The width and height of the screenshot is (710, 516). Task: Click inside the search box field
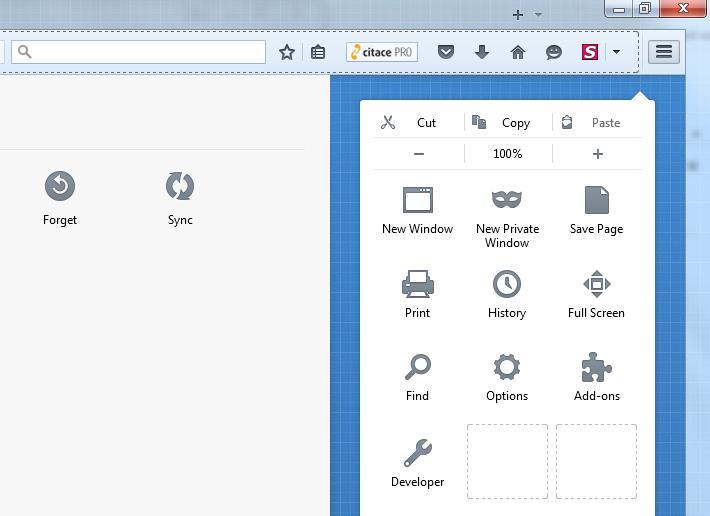coord(139,52)
